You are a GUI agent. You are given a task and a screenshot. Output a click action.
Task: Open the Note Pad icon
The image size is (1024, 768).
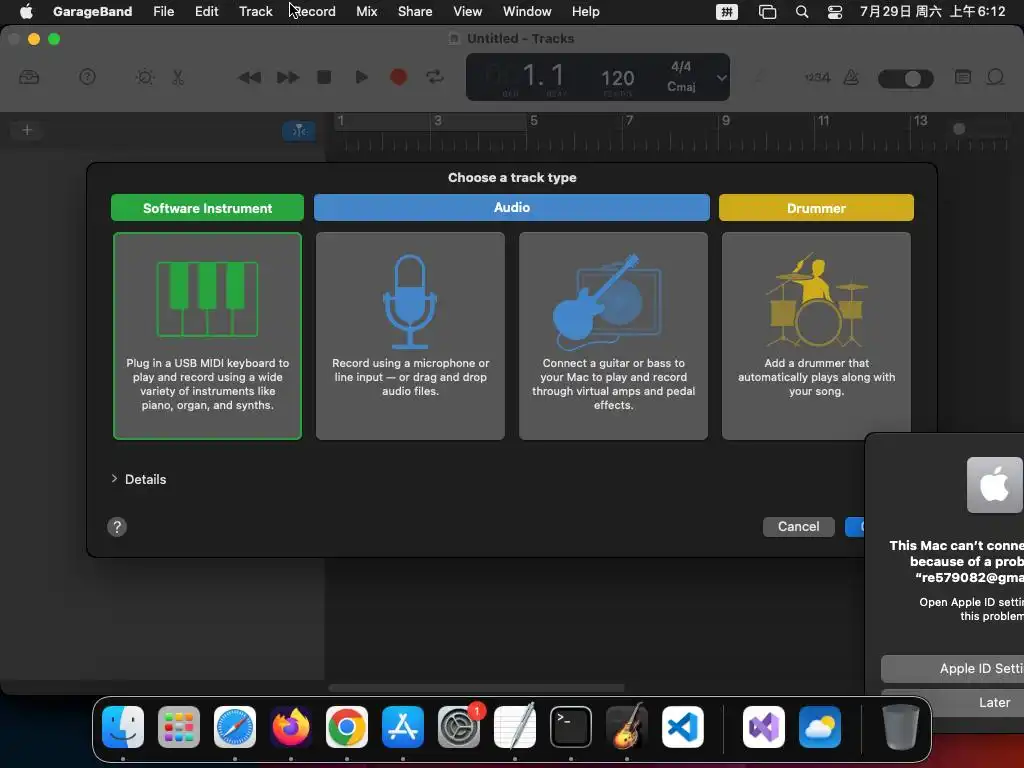pyautogui.click(x=963, y=77)
